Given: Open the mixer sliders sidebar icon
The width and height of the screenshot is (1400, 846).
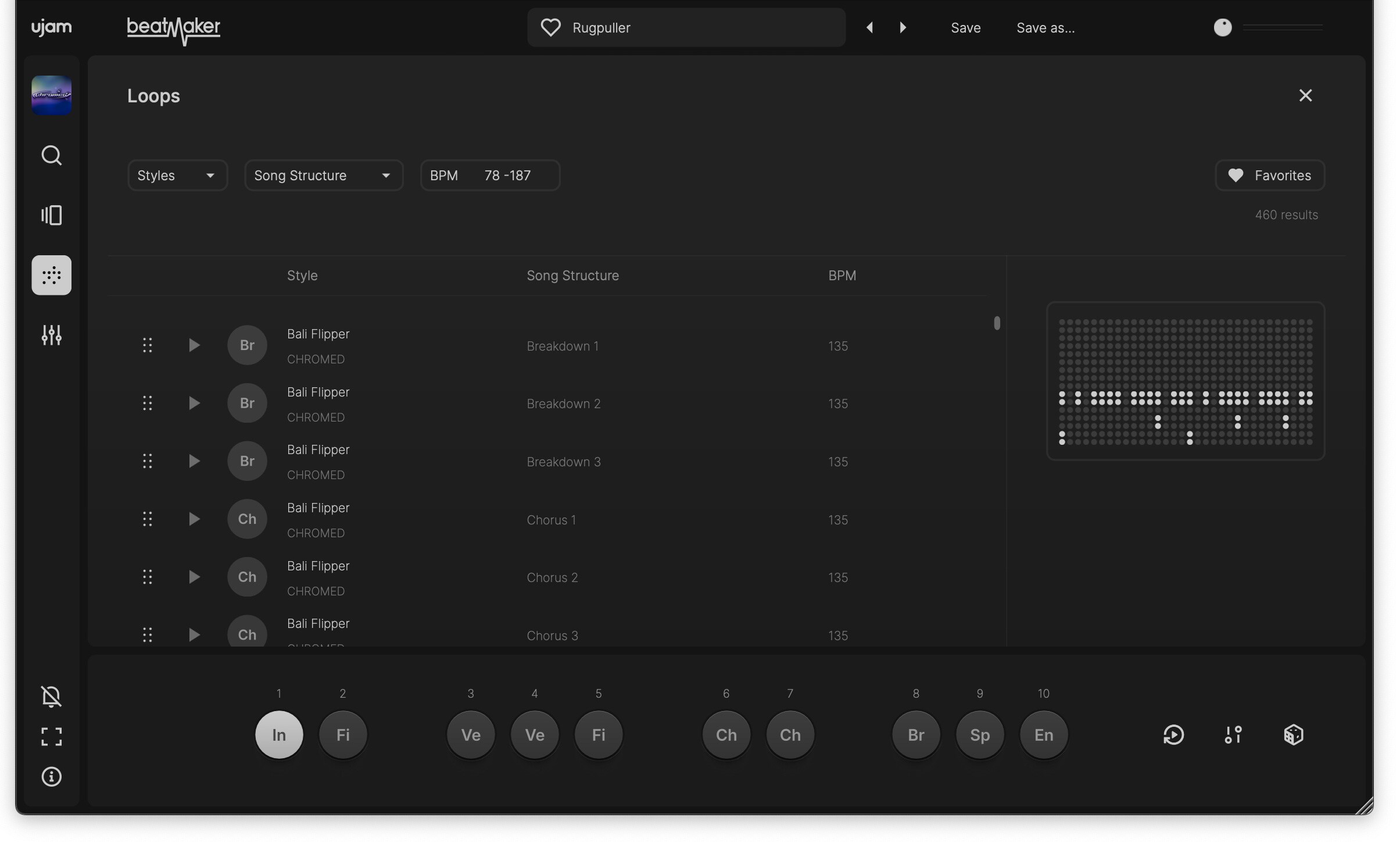Looking at the screenshot, I should pos(51,335).
